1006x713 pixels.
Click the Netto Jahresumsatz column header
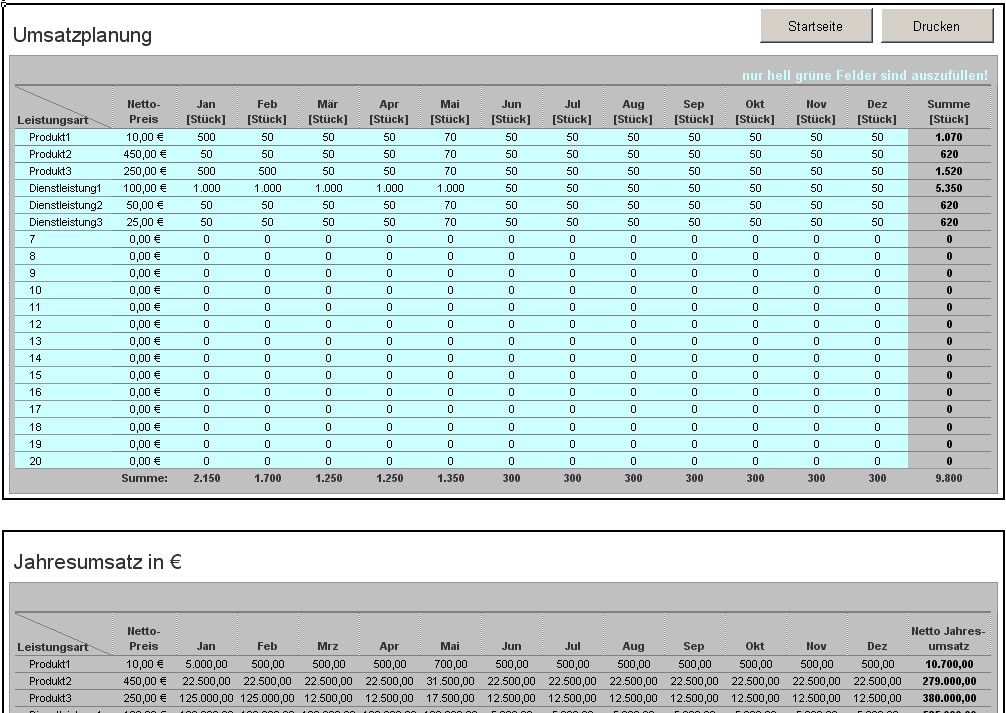click(948, 639)
